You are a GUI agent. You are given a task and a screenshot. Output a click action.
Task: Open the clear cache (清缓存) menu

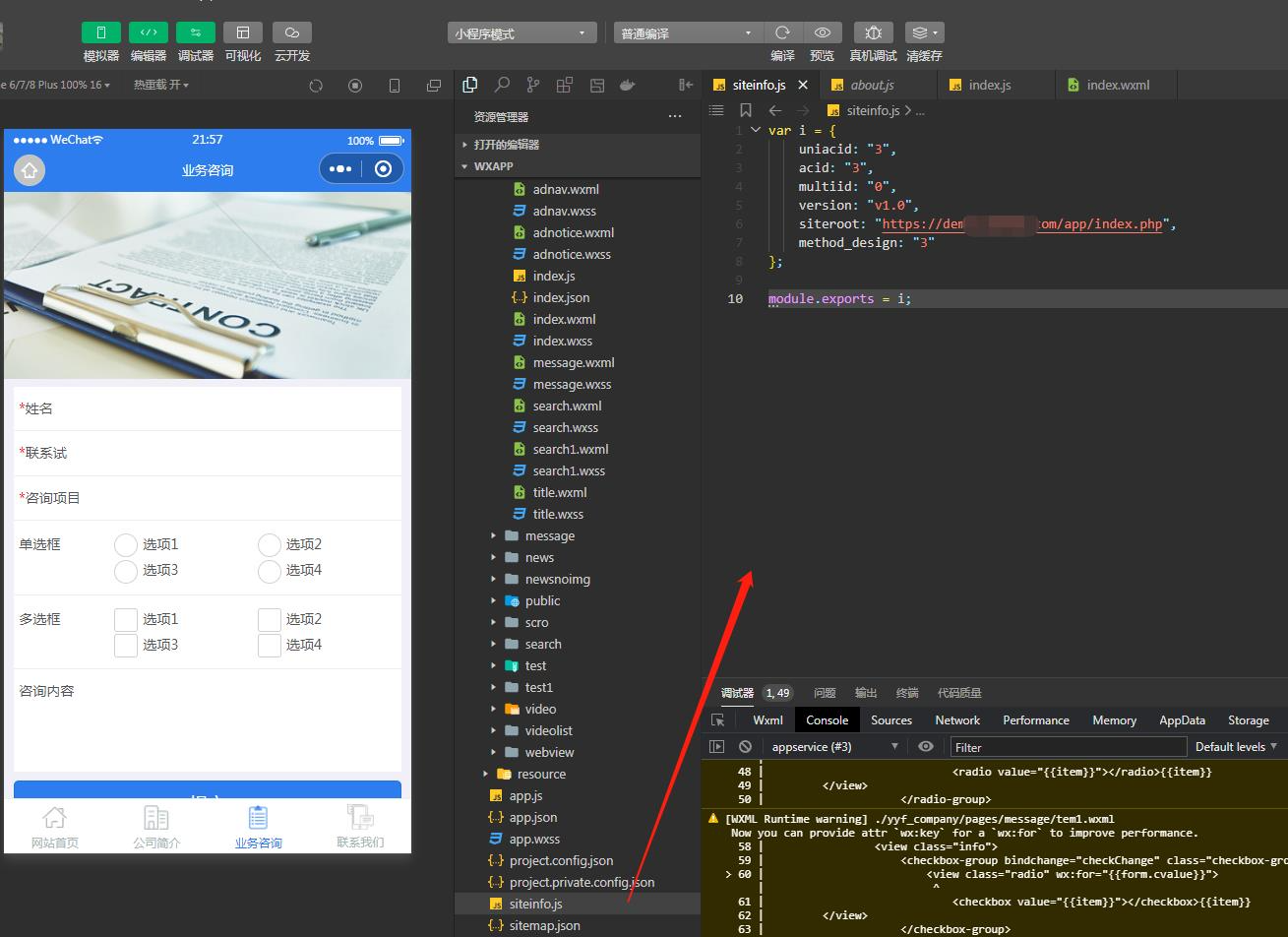point(924,32)
